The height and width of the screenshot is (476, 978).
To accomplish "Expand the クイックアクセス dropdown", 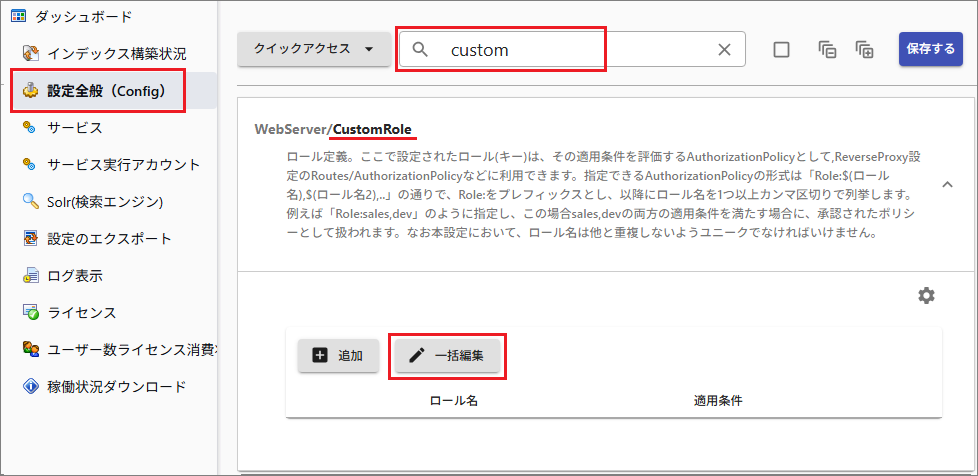I will point(313,48).
